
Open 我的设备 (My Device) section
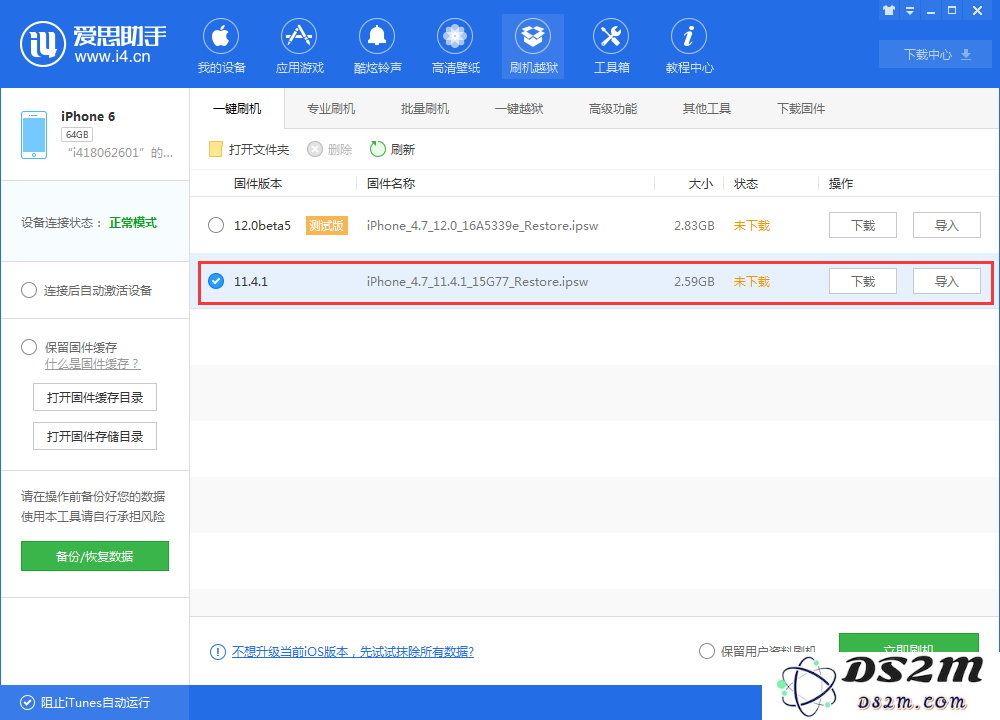pyautogui.click(x=221, y=46)
